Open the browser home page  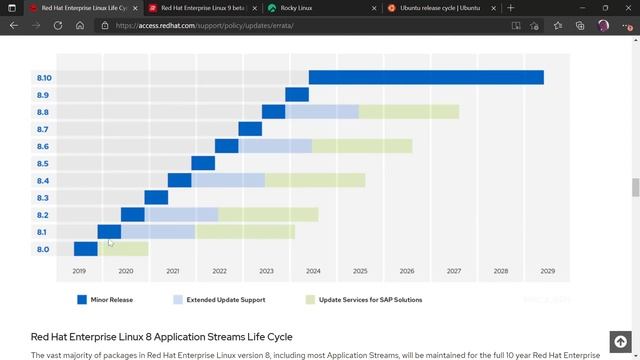(x=80, y=26)
